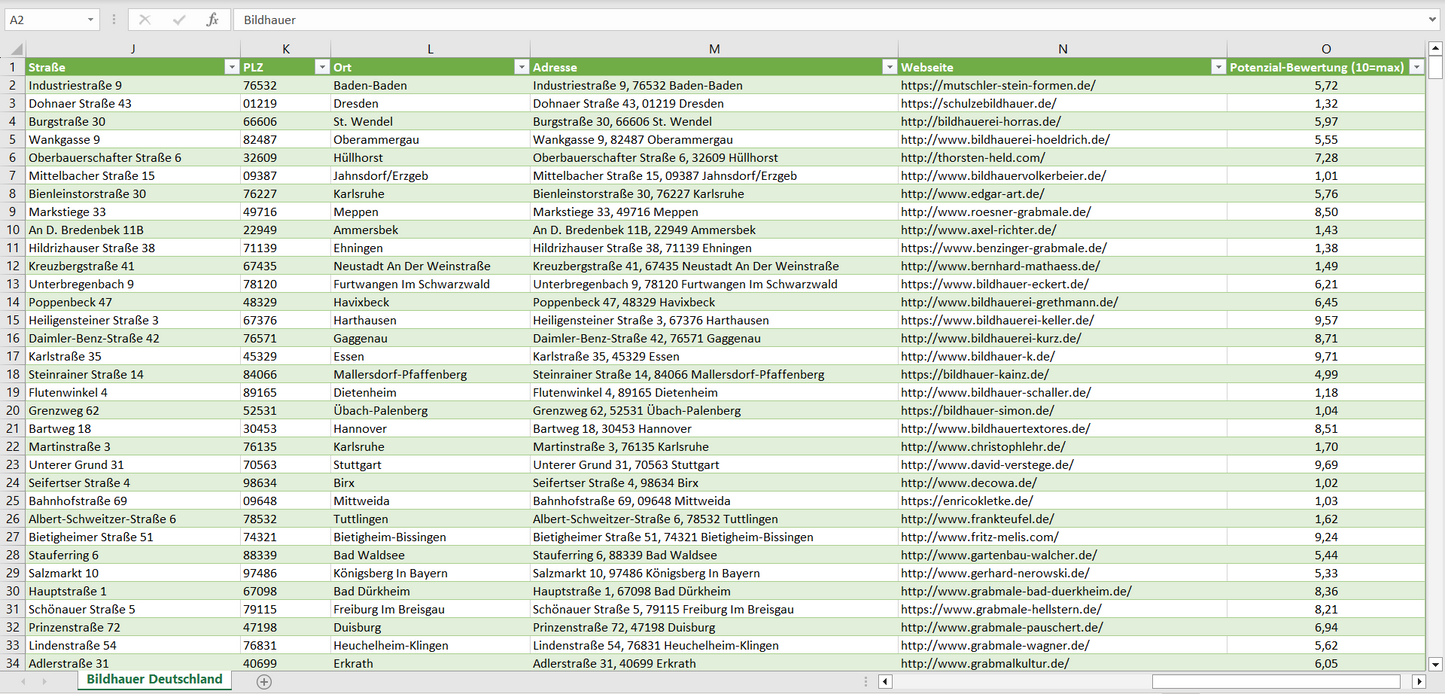This screenshot has width=1445, height=694.
Task: Click the Name Box showing A2
Action: (45, 20)
